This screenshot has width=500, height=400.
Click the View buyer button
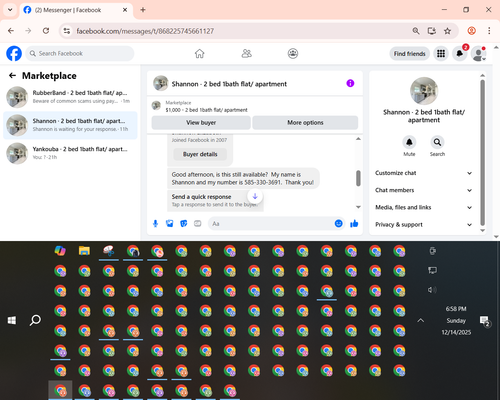click(201, 123)
